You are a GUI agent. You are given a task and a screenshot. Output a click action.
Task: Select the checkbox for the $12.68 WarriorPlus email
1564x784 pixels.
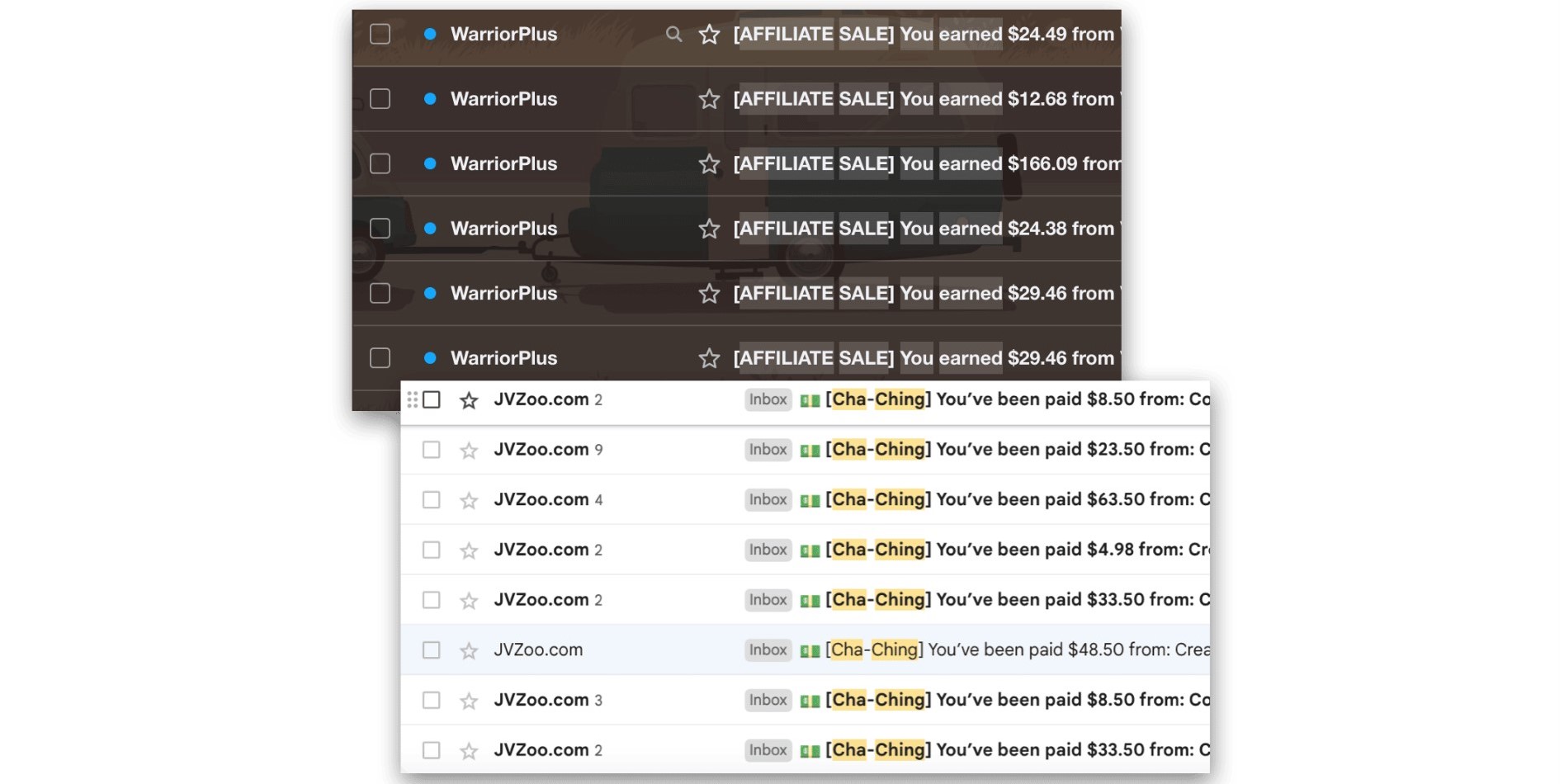click(380, 99)
